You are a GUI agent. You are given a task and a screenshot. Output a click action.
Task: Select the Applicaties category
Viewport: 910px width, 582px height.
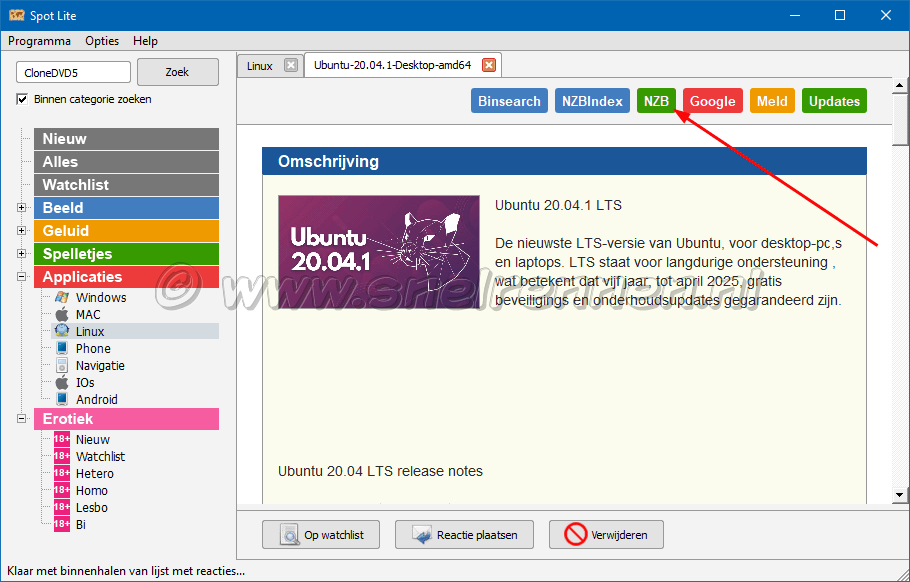tap(127, 277)
